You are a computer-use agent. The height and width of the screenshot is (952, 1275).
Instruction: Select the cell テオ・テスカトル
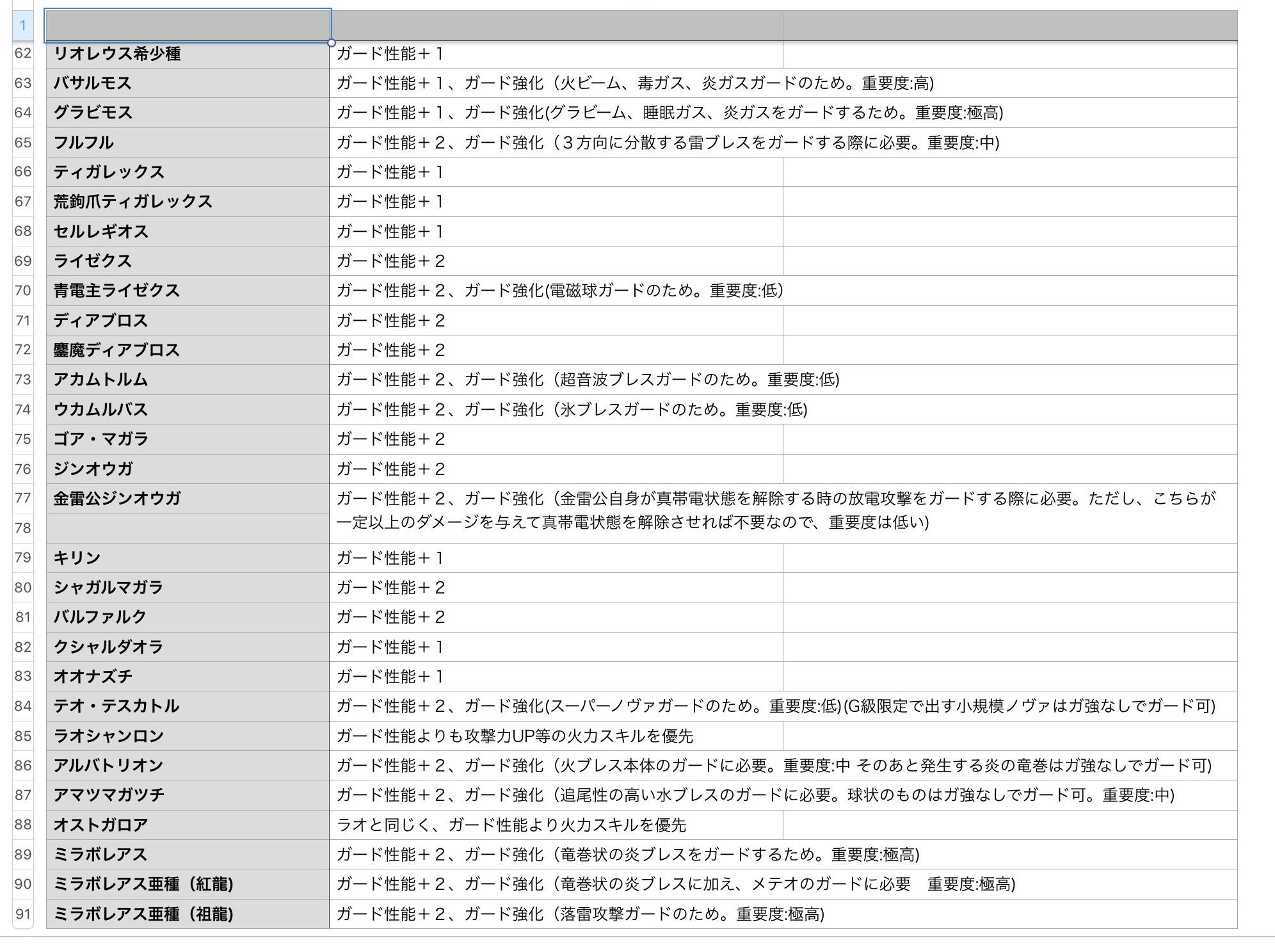tap(188, 706)
